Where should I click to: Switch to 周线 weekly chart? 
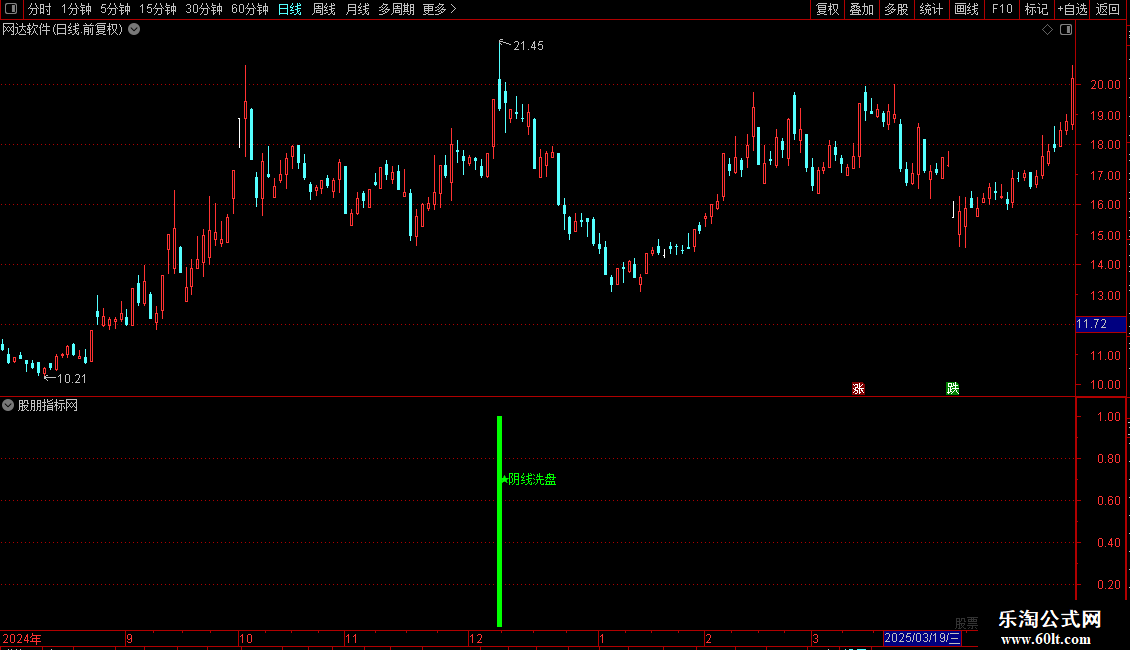tap(324, 9)
